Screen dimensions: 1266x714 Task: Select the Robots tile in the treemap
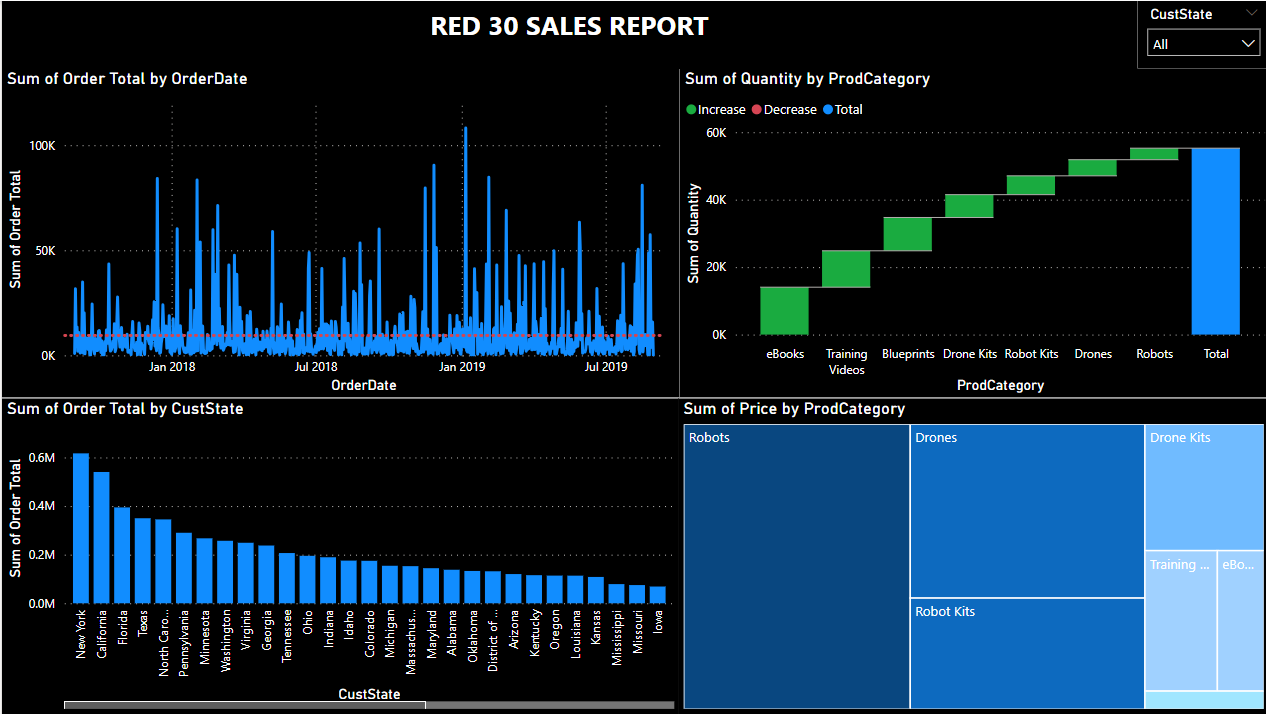797,566
